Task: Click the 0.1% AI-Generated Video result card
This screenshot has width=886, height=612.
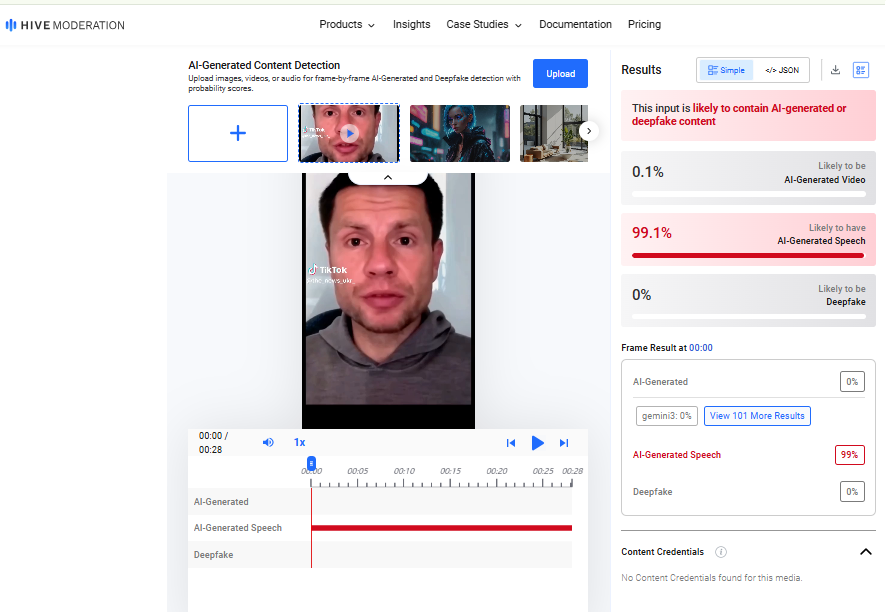Action: pos(748,177)
